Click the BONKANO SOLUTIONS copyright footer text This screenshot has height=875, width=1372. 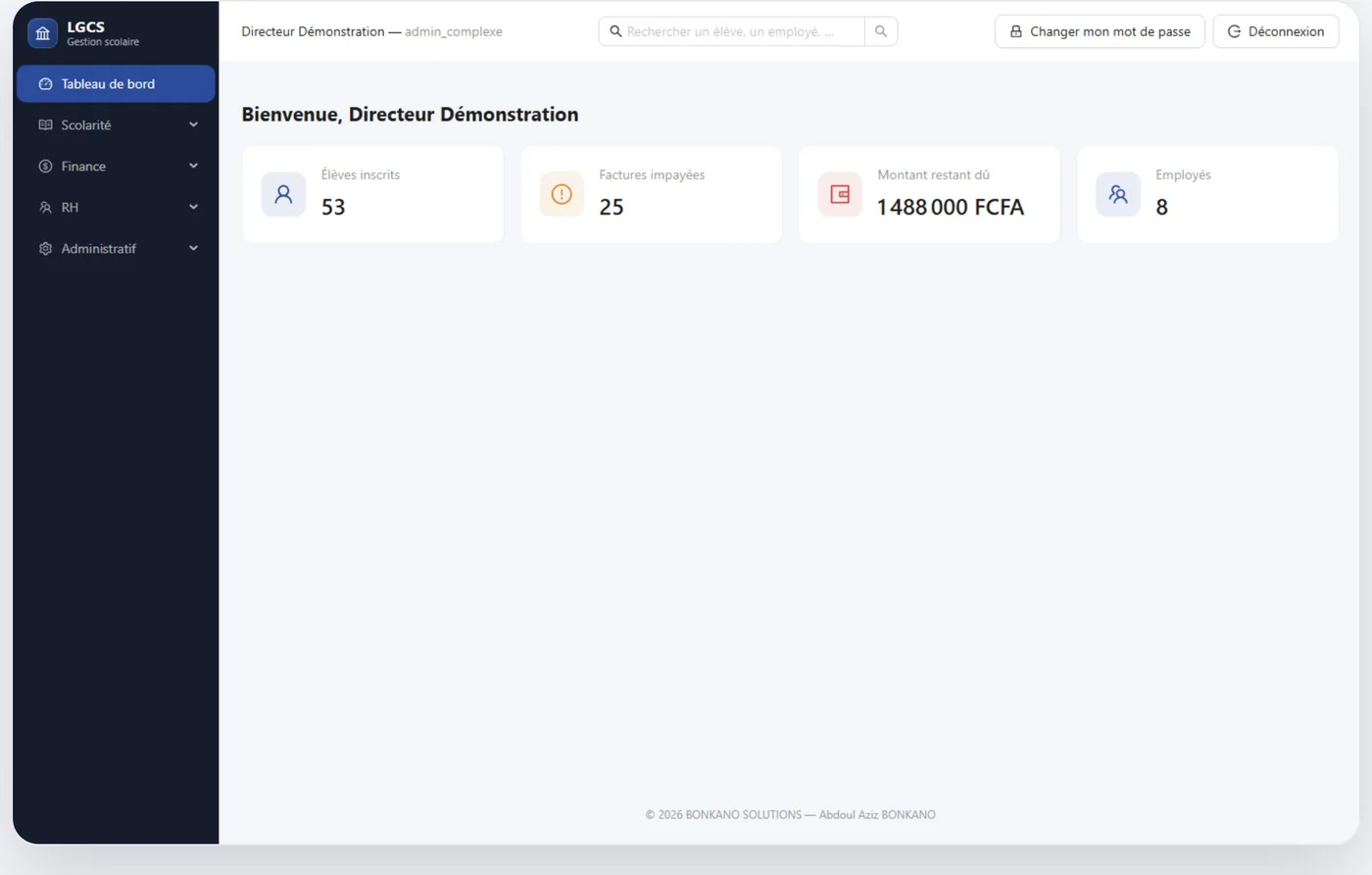[791, 815]
